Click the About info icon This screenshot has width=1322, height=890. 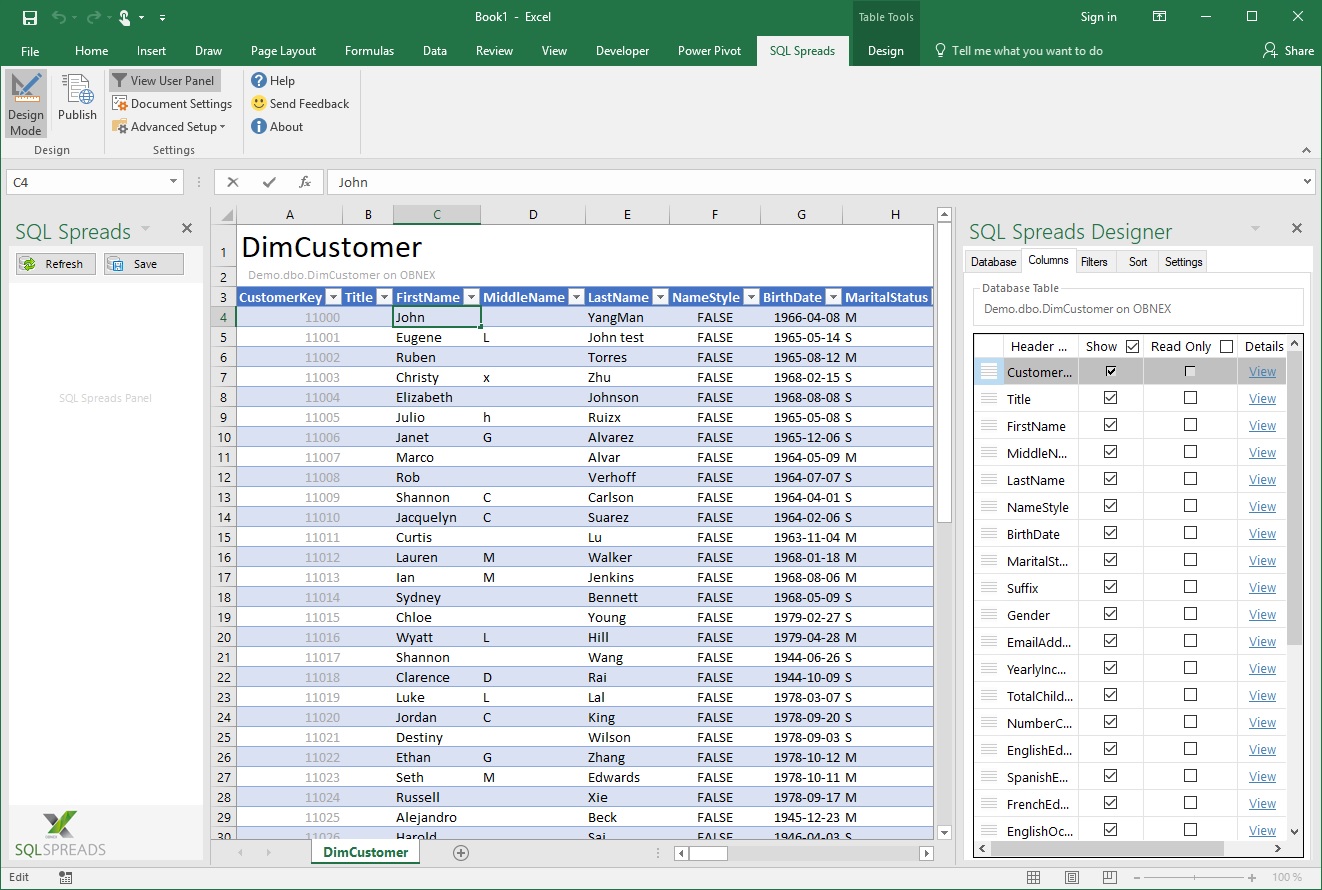pos(259,127)
